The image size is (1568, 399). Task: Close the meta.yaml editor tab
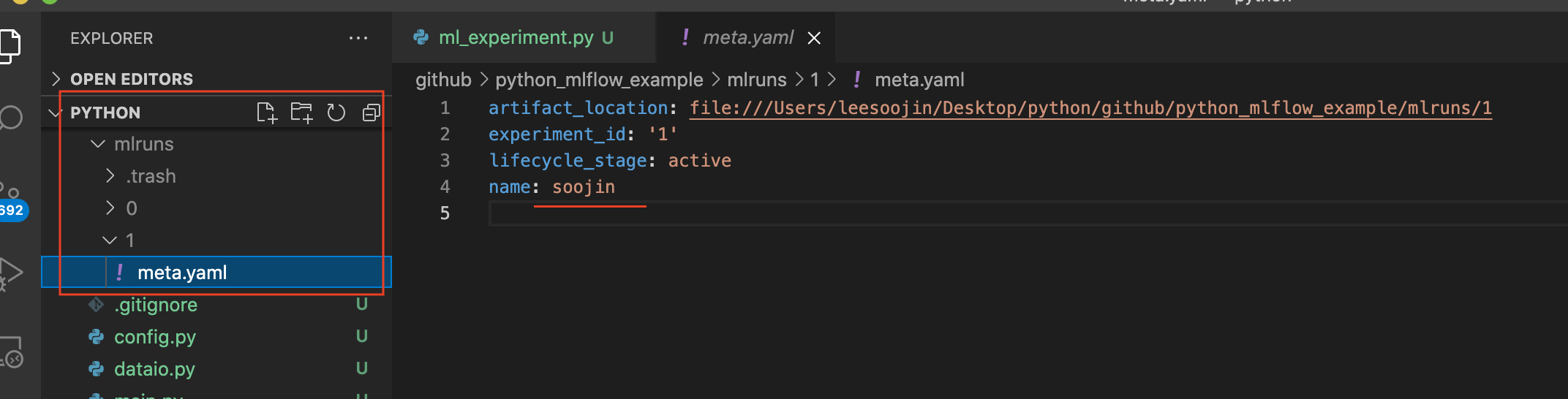814,38
